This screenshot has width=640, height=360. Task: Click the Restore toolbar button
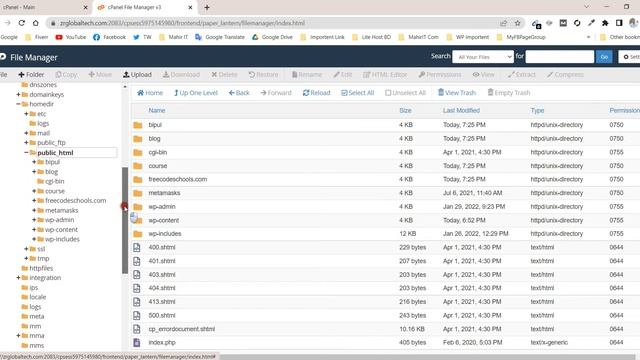pos(263,75)
